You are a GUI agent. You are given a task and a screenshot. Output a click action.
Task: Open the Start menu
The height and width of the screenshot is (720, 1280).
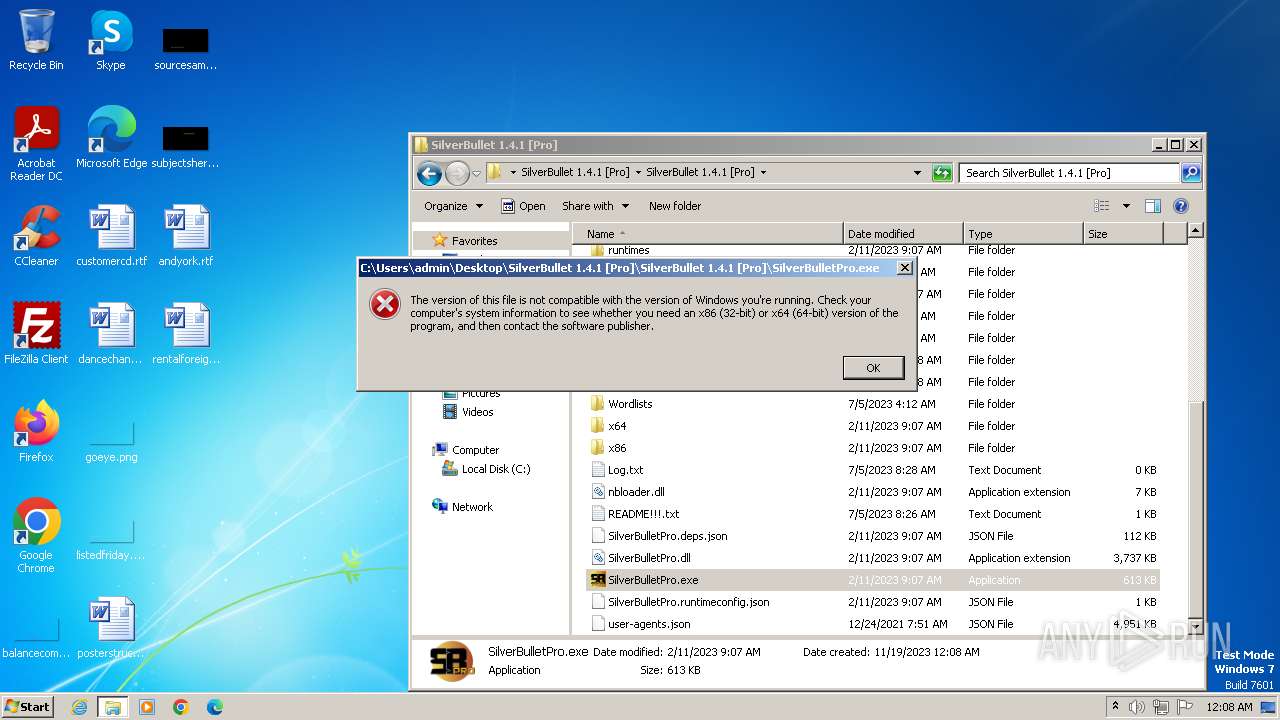click(x=28, y=707)
